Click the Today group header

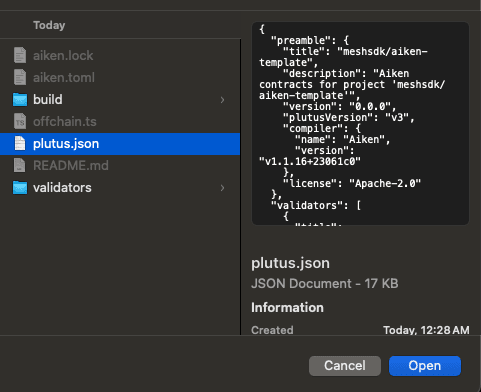(x=49, y=25)
